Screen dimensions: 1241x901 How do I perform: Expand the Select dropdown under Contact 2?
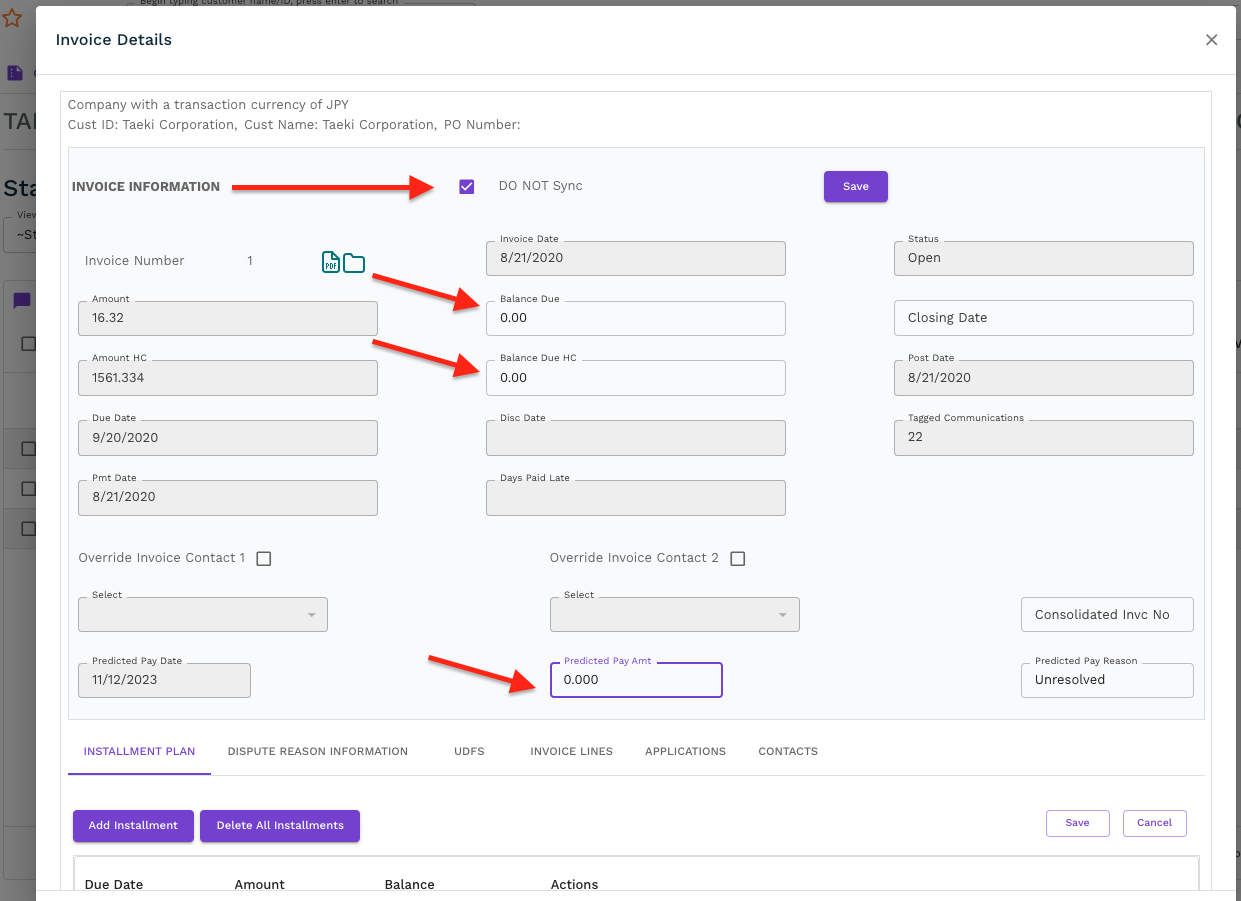pos(674,615)
